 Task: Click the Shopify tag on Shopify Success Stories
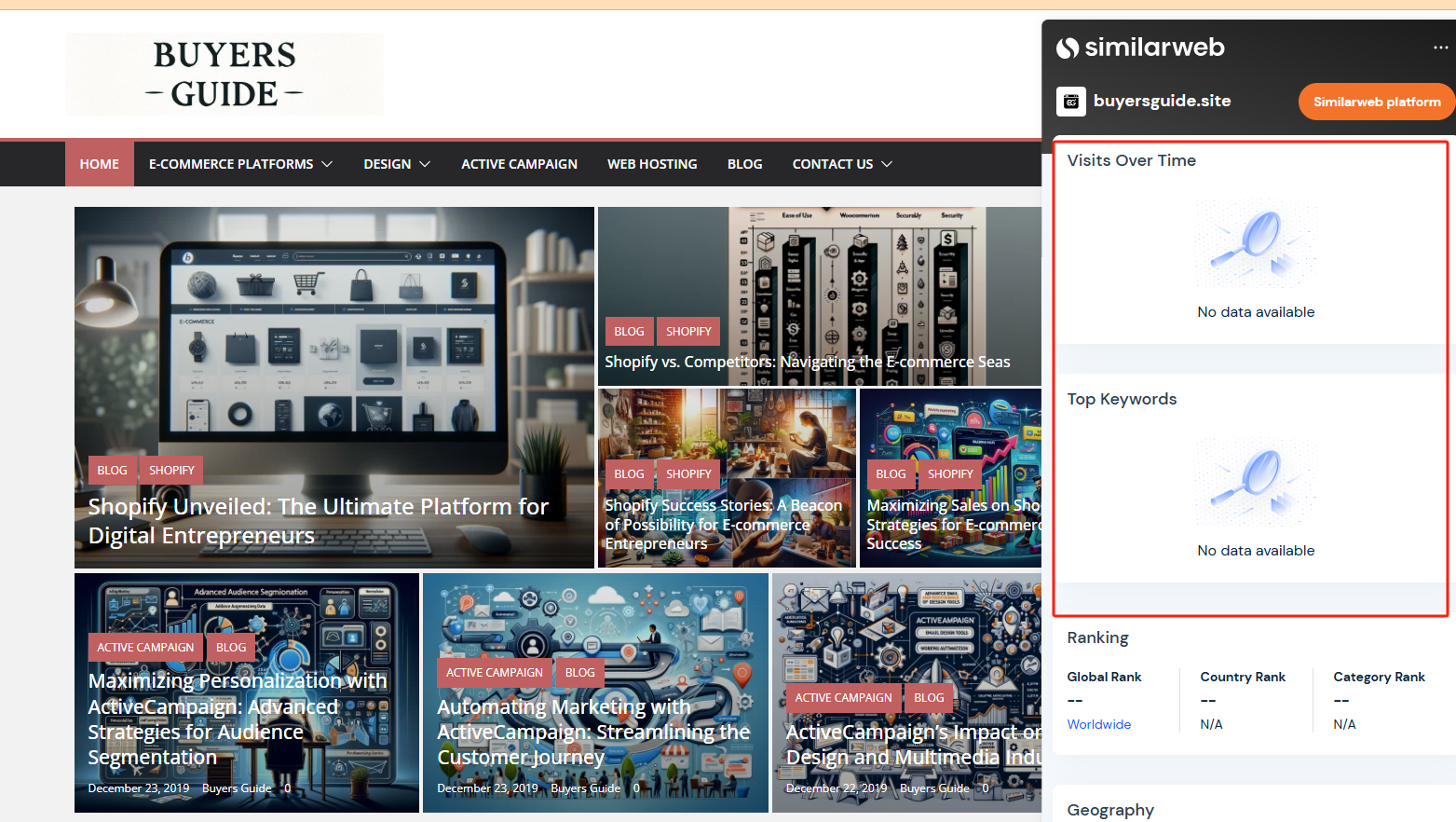(x=688, y=473)
